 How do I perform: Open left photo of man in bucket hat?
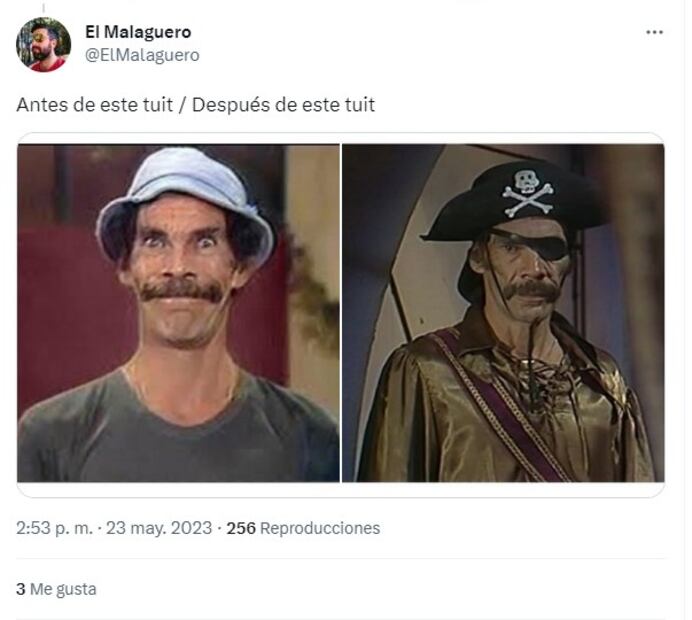178,313
